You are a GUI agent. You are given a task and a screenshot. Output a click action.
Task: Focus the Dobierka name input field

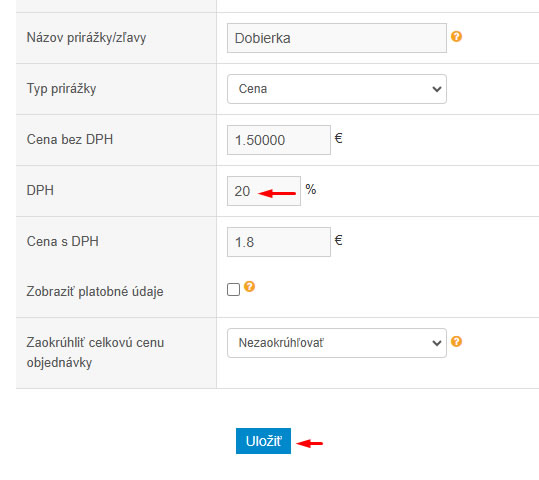pyautogui.click(x=337, y=38)
